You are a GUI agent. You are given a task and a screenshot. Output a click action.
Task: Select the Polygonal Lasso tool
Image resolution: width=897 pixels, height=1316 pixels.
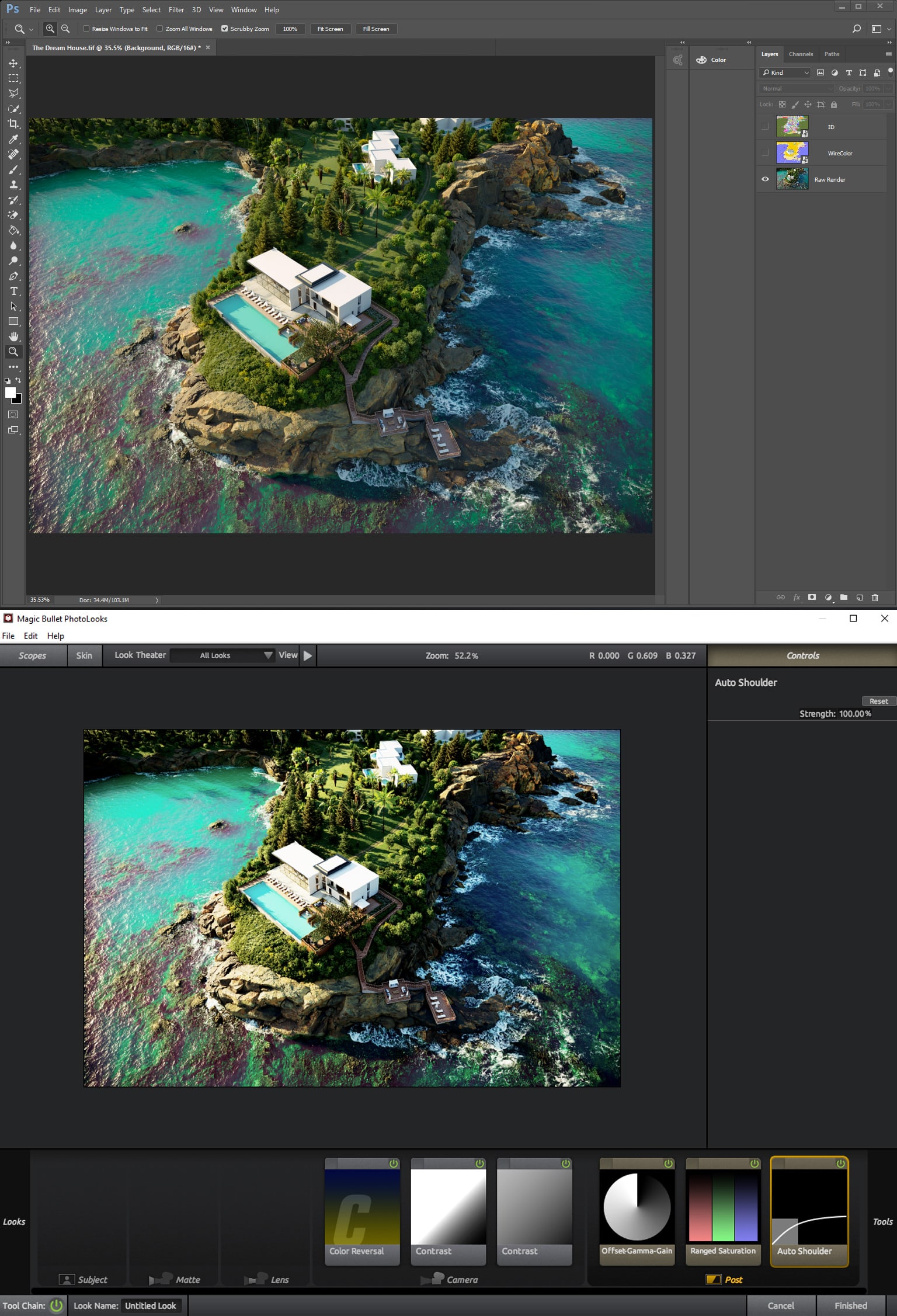click(13, 93)
